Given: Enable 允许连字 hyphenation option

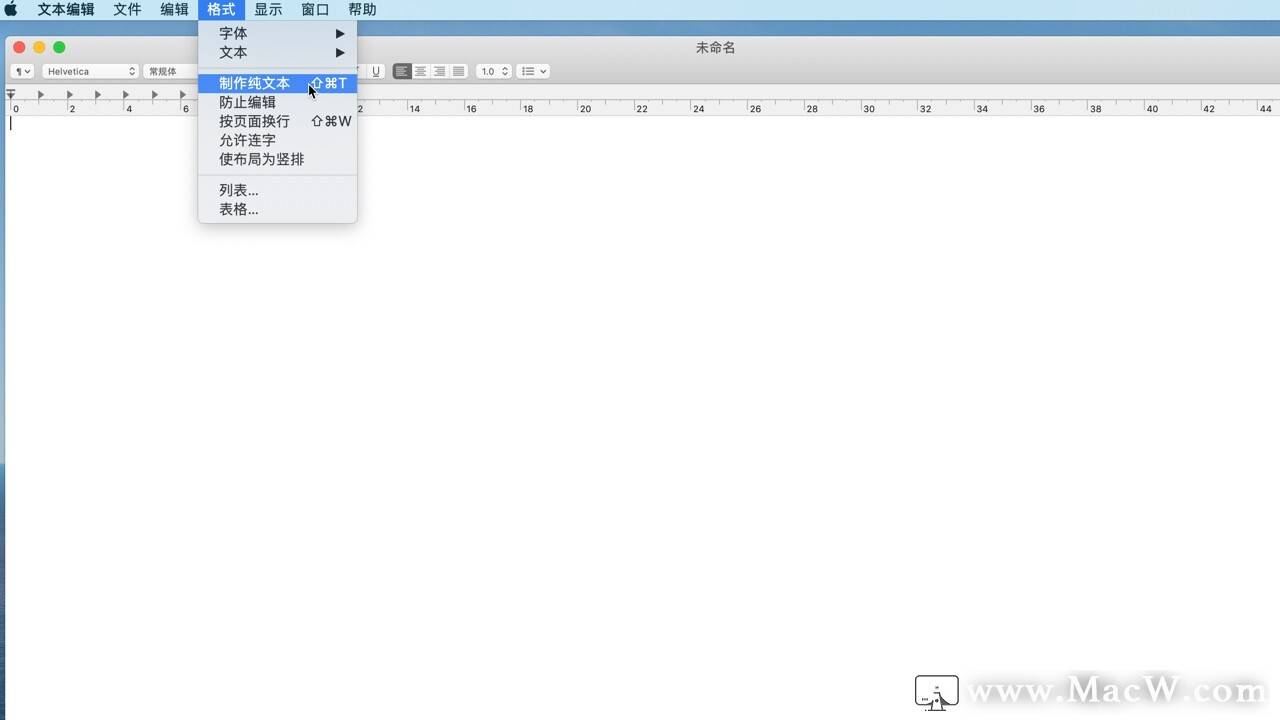Looking at the screenshot, I should tap(247, 140).
